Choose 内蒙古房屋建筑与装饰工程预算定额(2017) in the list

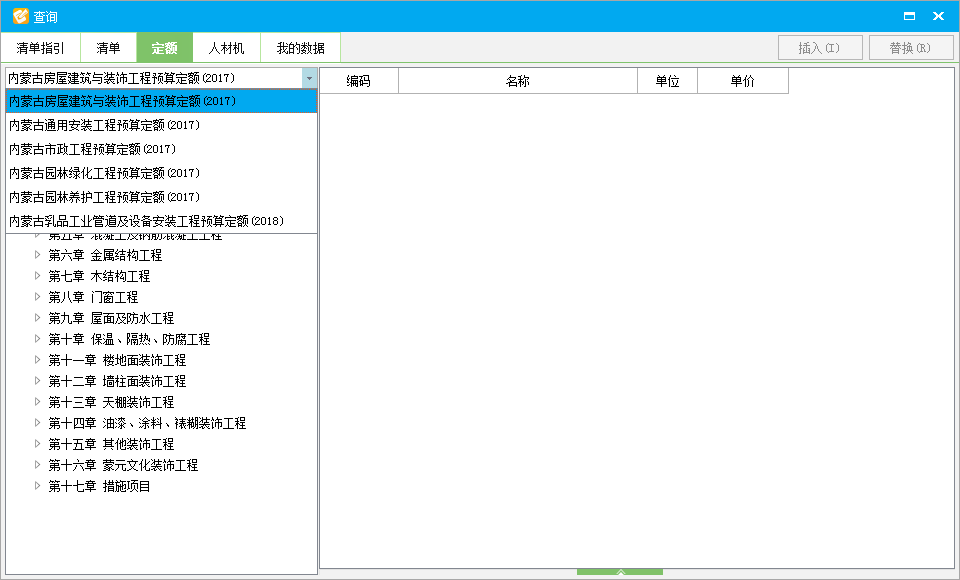161,101
